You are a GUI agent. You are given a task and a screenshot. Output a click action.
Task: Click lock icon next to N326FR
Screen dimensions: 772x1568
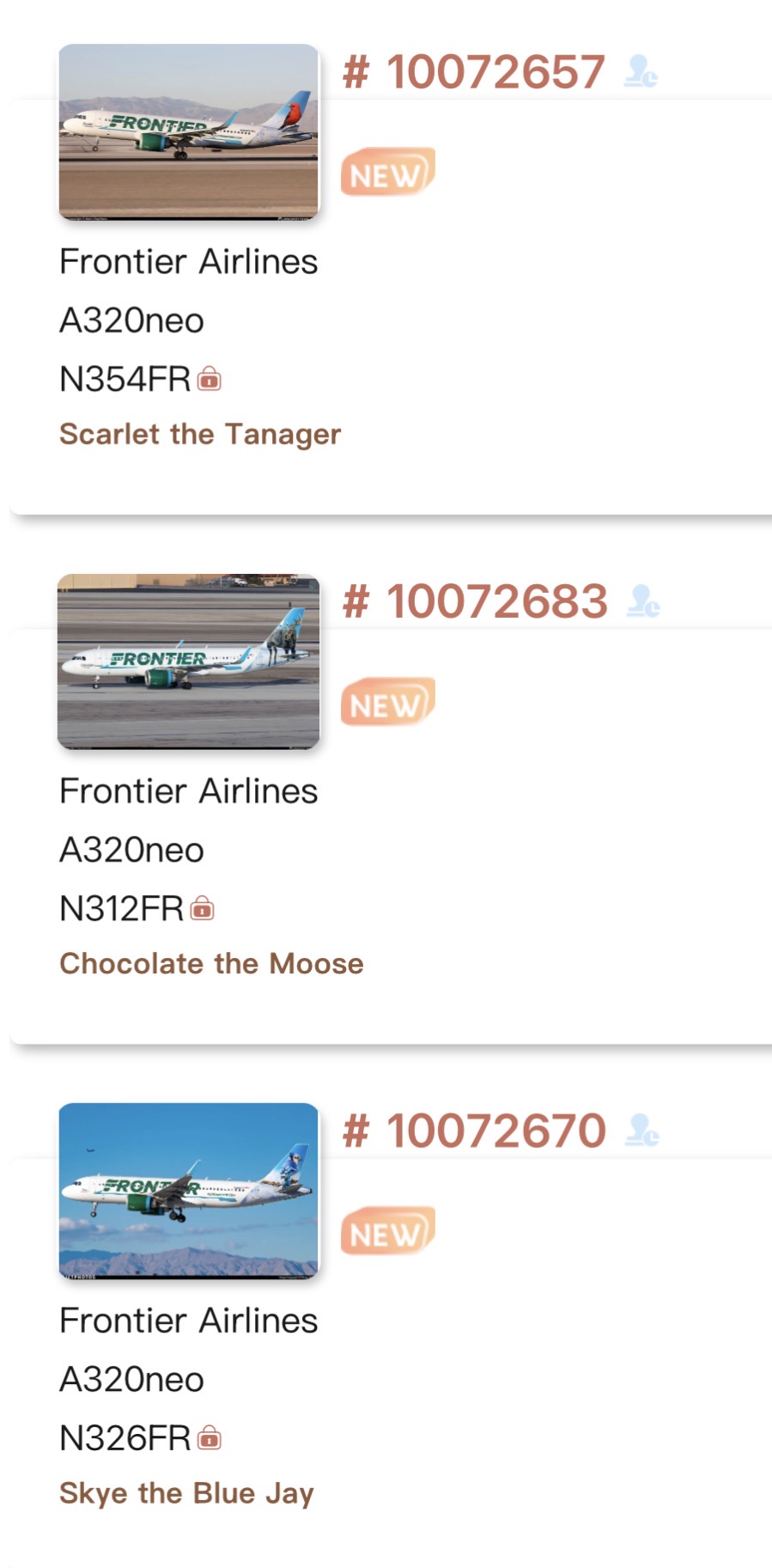pyautogui.click(x=210, y=1437)
